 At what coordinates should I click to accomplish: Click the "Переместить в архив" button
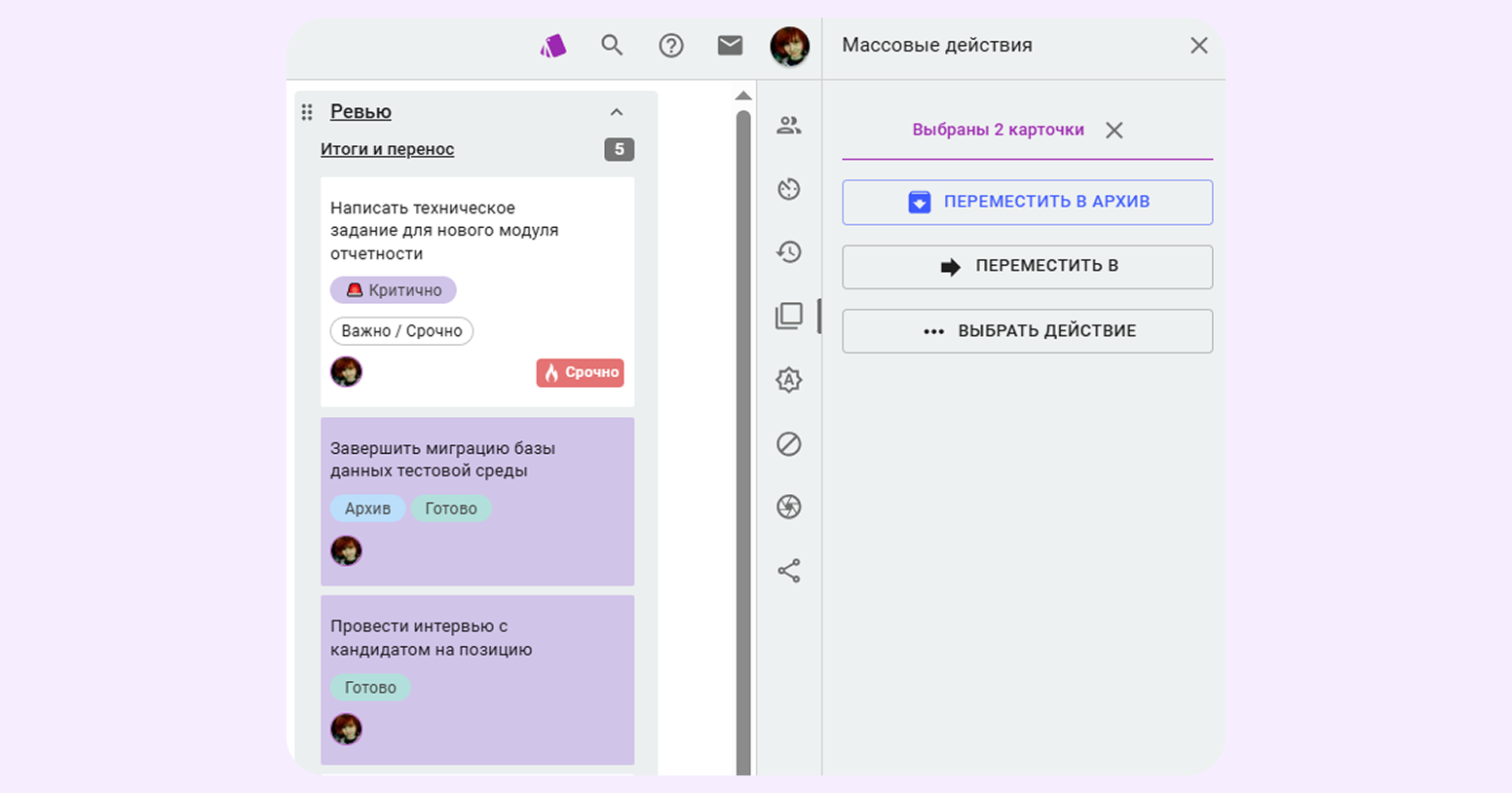click(1027, 203)
